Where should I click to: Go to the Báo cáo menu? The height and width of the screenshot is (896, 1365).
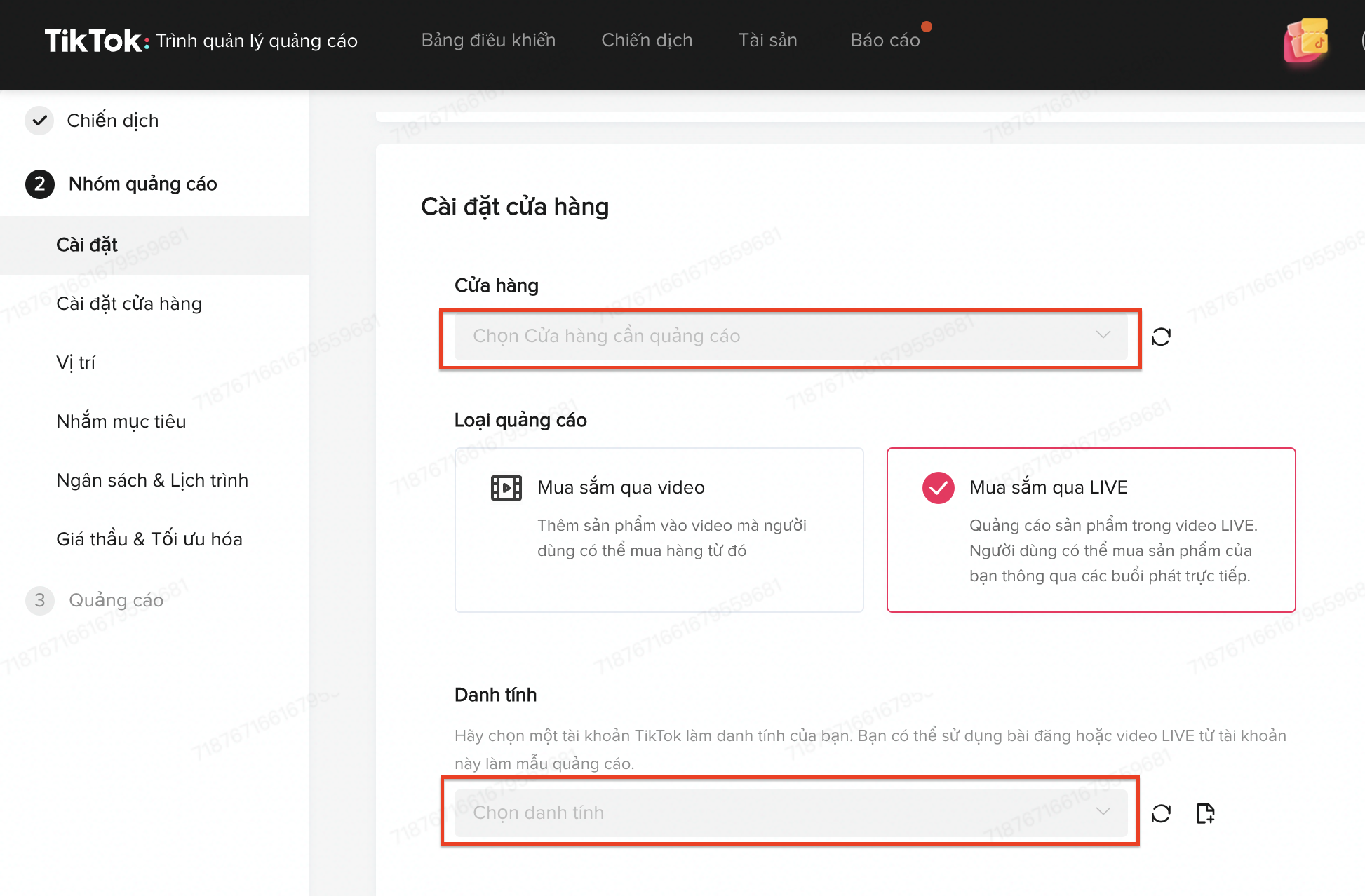pyautogui.click(x=885, y=41)
